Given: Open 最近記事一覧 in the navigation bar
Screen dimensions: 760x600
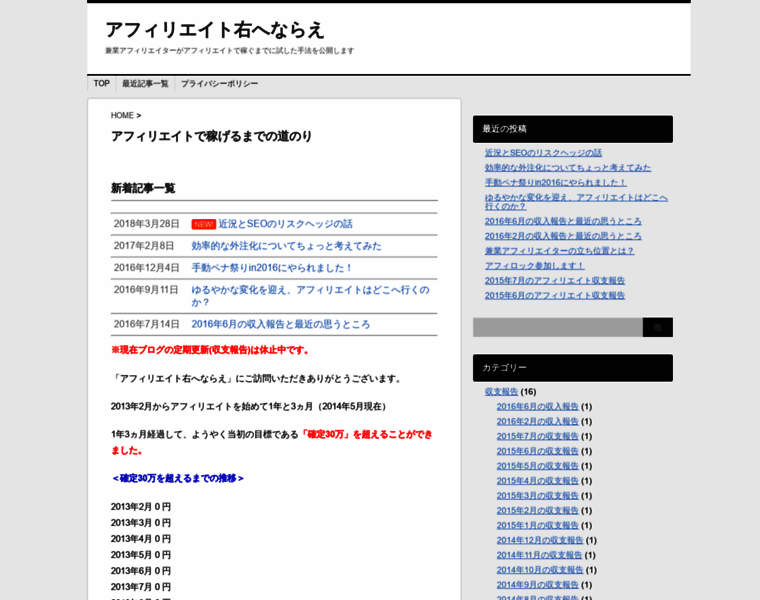Looking at the screenshot, I should (145, 84).
